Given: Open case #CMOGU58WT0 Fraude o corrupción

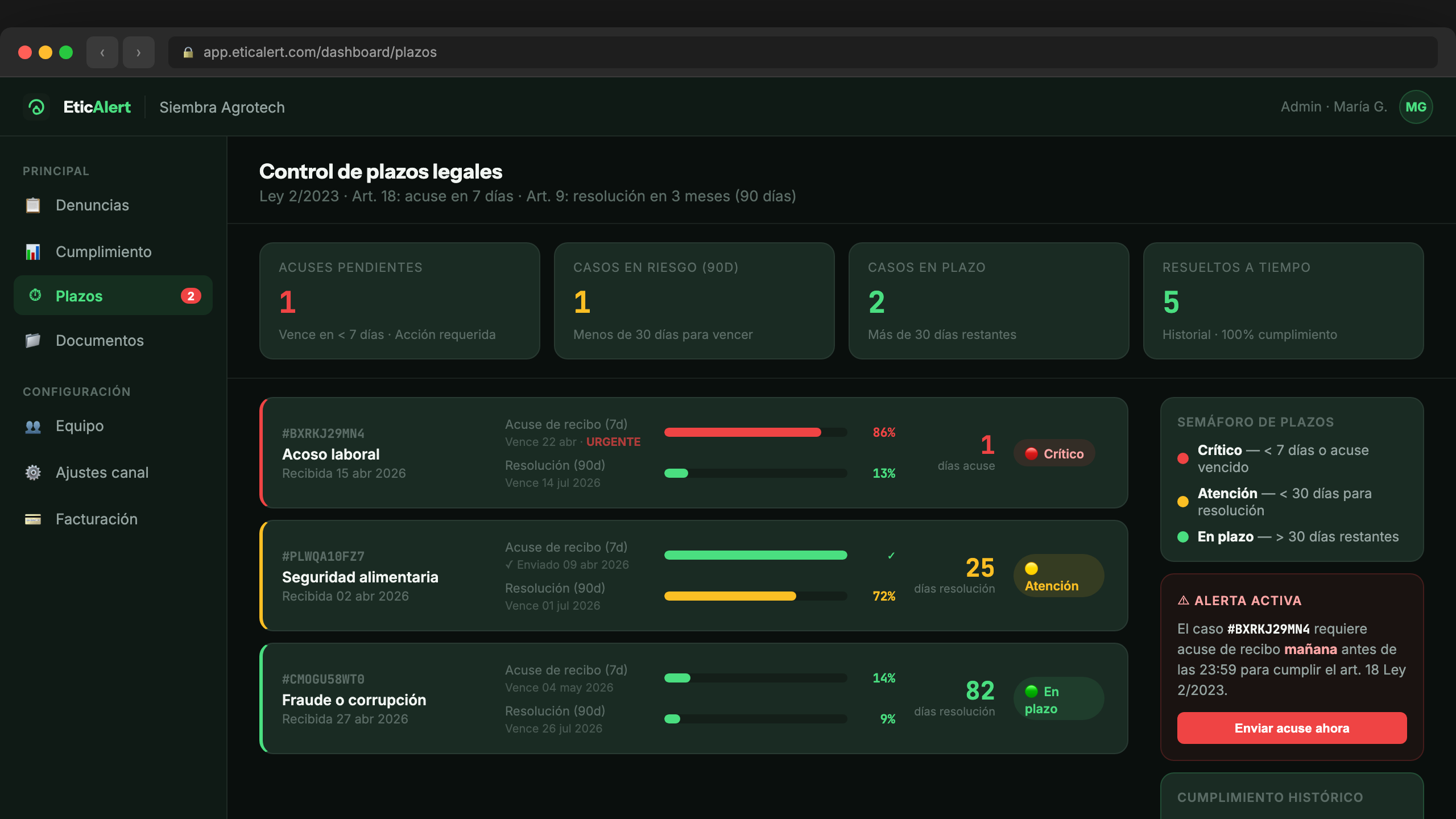Looking at the screenshot, I should pos(694,698).
